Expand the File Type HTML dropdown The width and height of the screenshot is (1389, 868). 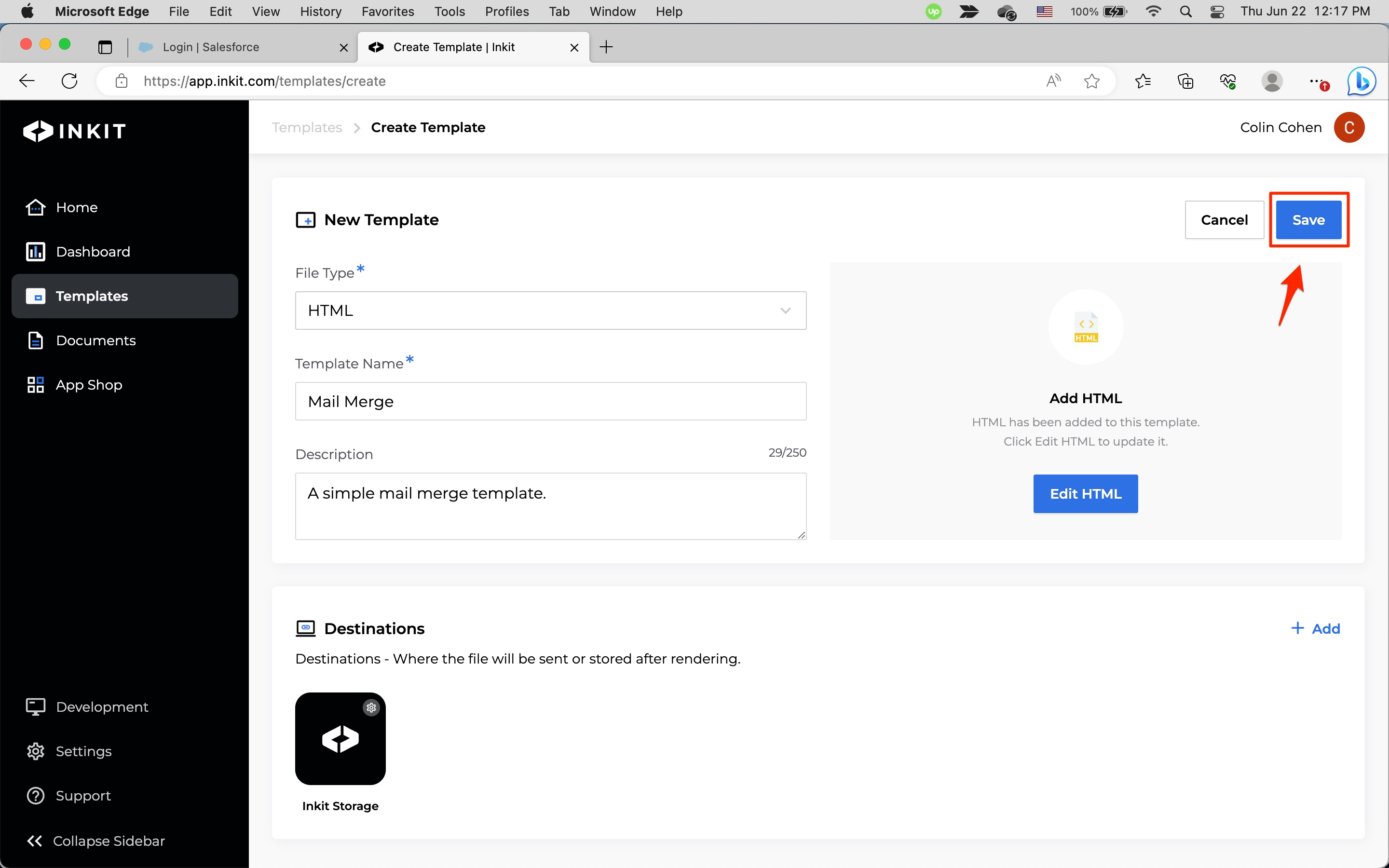coord(550,311)
